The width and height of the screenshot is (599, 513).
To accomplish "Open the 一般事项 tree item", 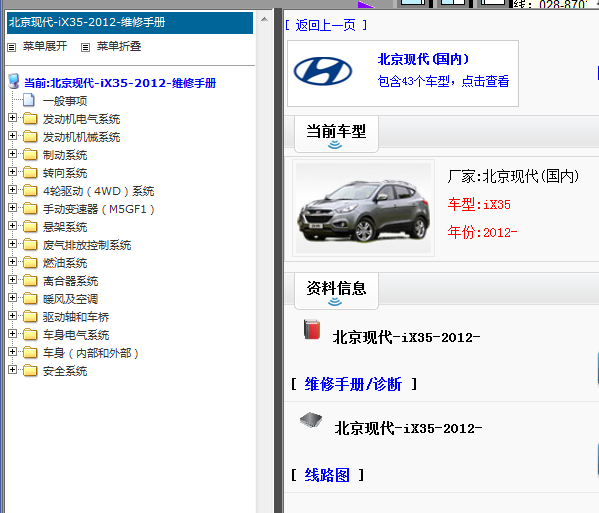I will point(65,101).
